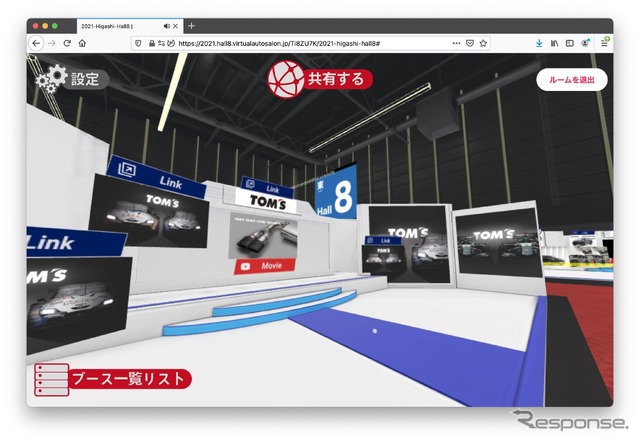Click the small Link label on the right booth panel
The width and height of the screenshot is (640, 442).
pyautogui.click(x=382, y=241)
